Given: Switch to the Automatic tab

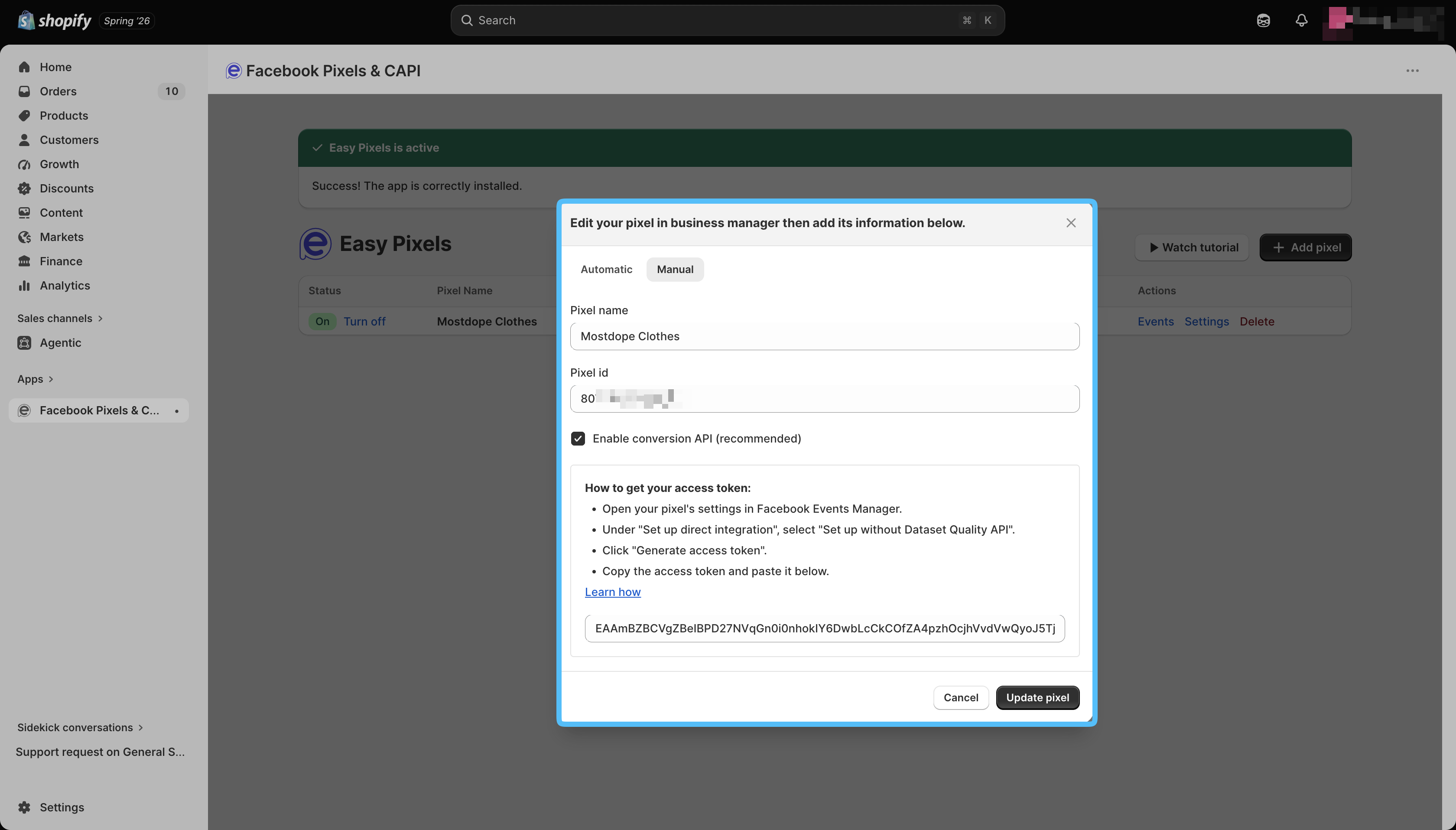Looking at the screenshot, I should point(606,270).
